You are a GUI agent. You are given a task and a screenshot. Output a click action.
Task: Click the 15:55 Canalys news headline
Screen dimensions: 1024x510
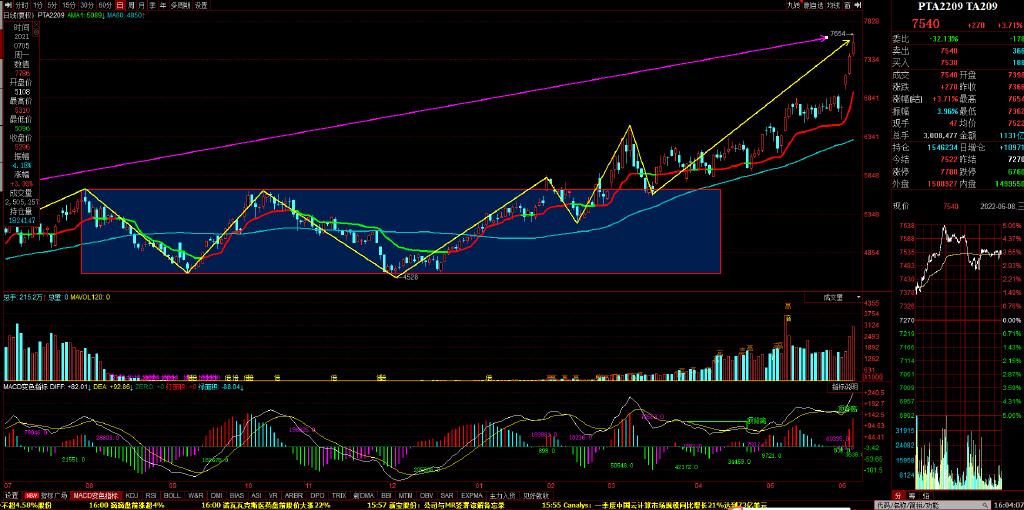pyautogui.click(x=653, y=505)
